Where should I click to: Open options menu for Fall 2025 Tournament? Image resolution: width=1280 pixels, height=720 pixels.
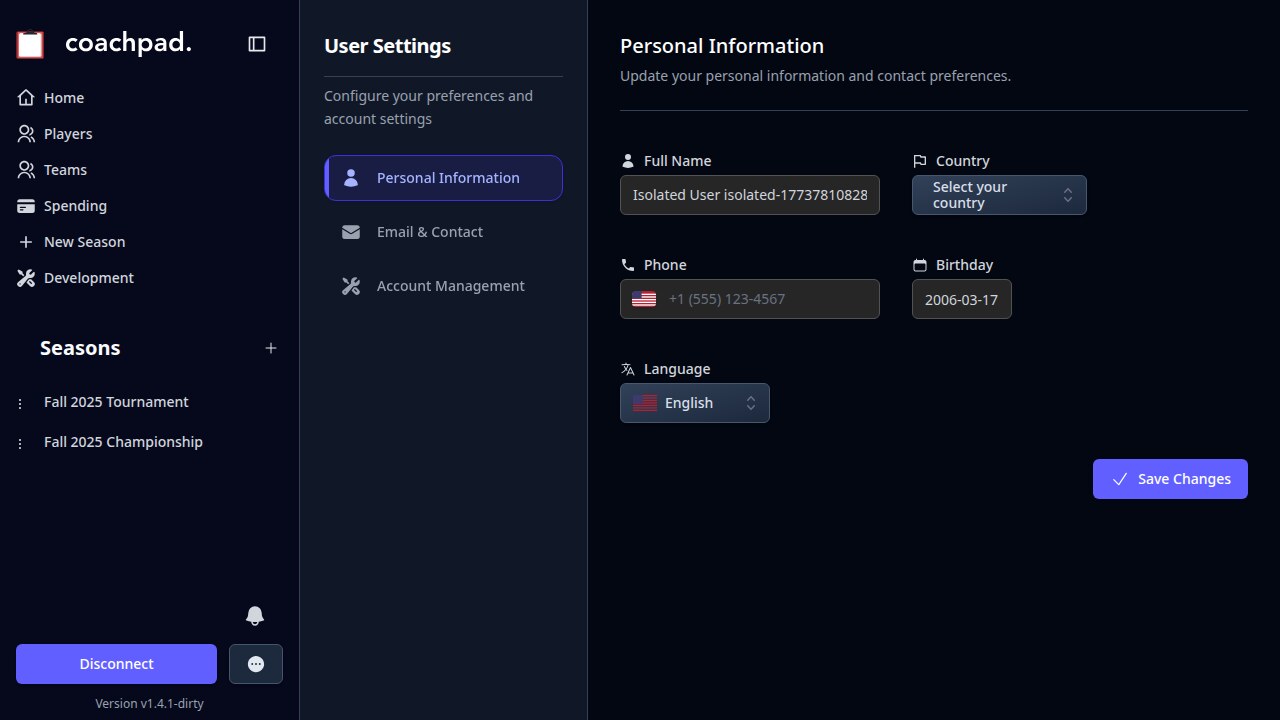pos(21,403)
